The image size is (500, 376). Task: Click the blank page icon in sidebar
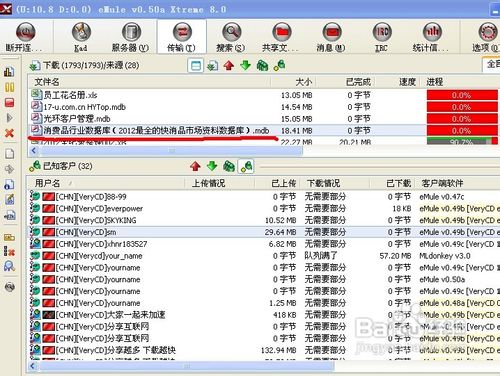coord(10,154)
